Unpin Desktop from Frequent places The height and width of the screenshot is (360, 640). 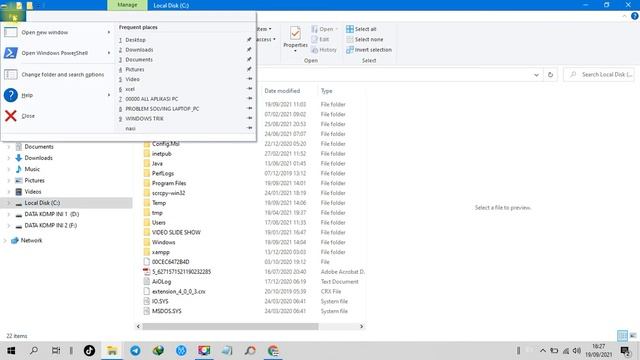(x=249, y=40)
